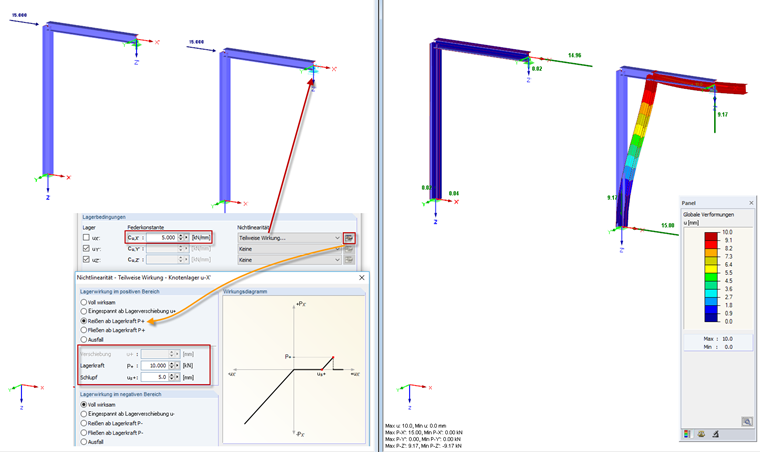Open the Lagerkraft P+ value list arrow
760x452 pixels.
click(177, 366)
